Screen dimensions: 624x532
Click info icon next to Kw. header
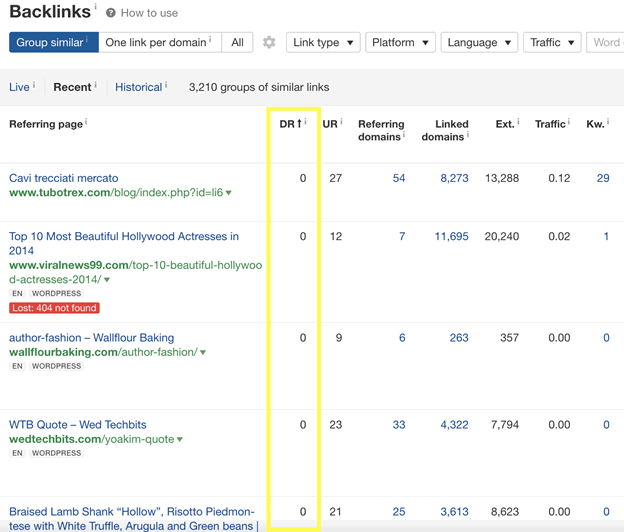(x=608, y=121)
